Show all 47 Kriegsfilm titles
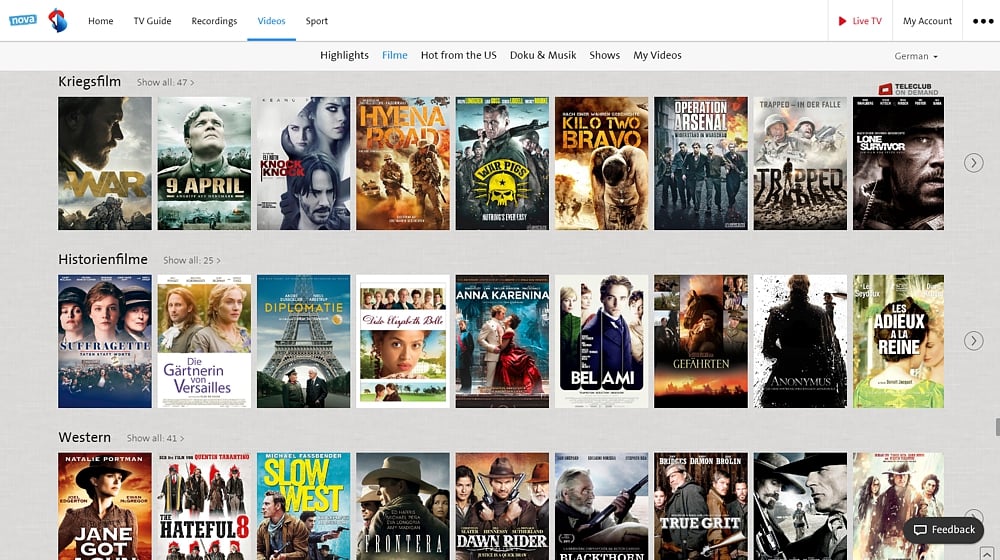Viewport: 1000px width, 560px height. coord(165,82)
